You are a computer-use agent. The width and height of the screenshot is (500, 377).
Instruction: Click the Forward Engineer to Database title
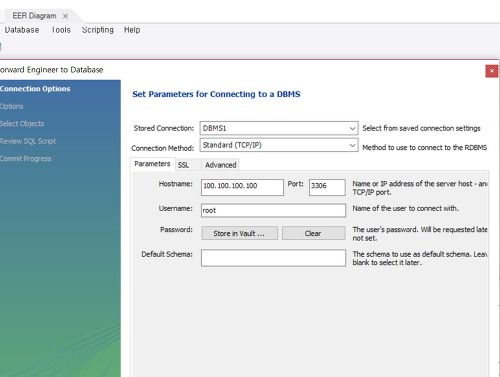point(52,70)
